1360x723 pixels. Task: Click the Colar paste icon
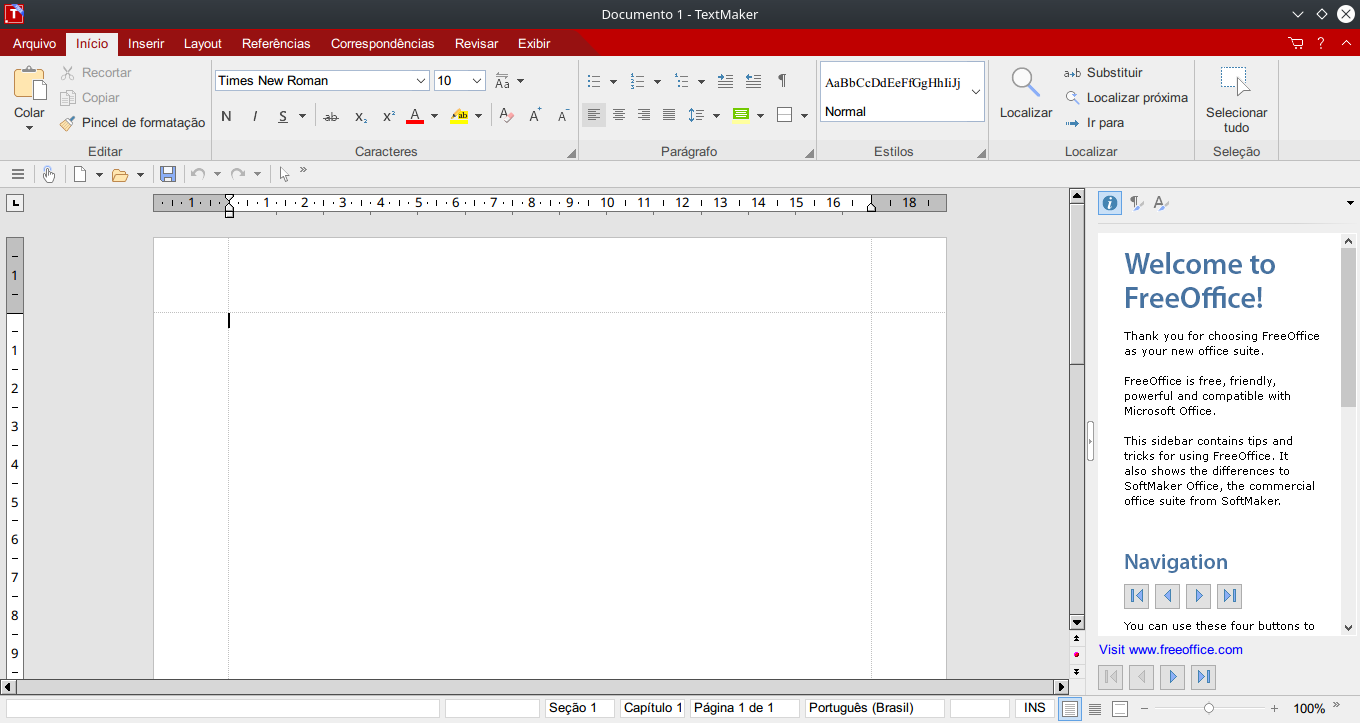coord(29,83)
